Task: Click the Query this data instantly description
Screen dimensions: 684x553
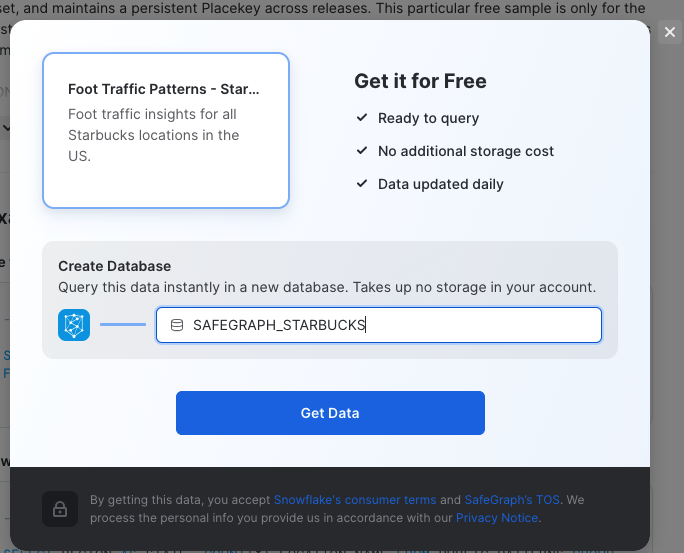Action: [327, 287]
